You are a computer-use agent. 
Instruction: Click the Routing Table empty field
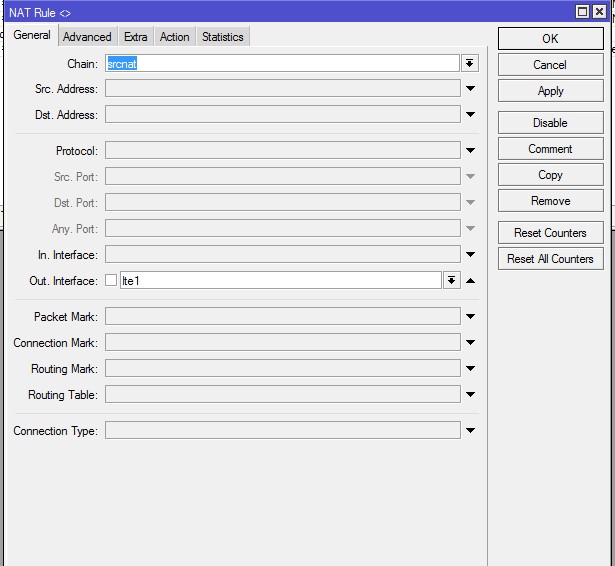(x=282, y=394)
